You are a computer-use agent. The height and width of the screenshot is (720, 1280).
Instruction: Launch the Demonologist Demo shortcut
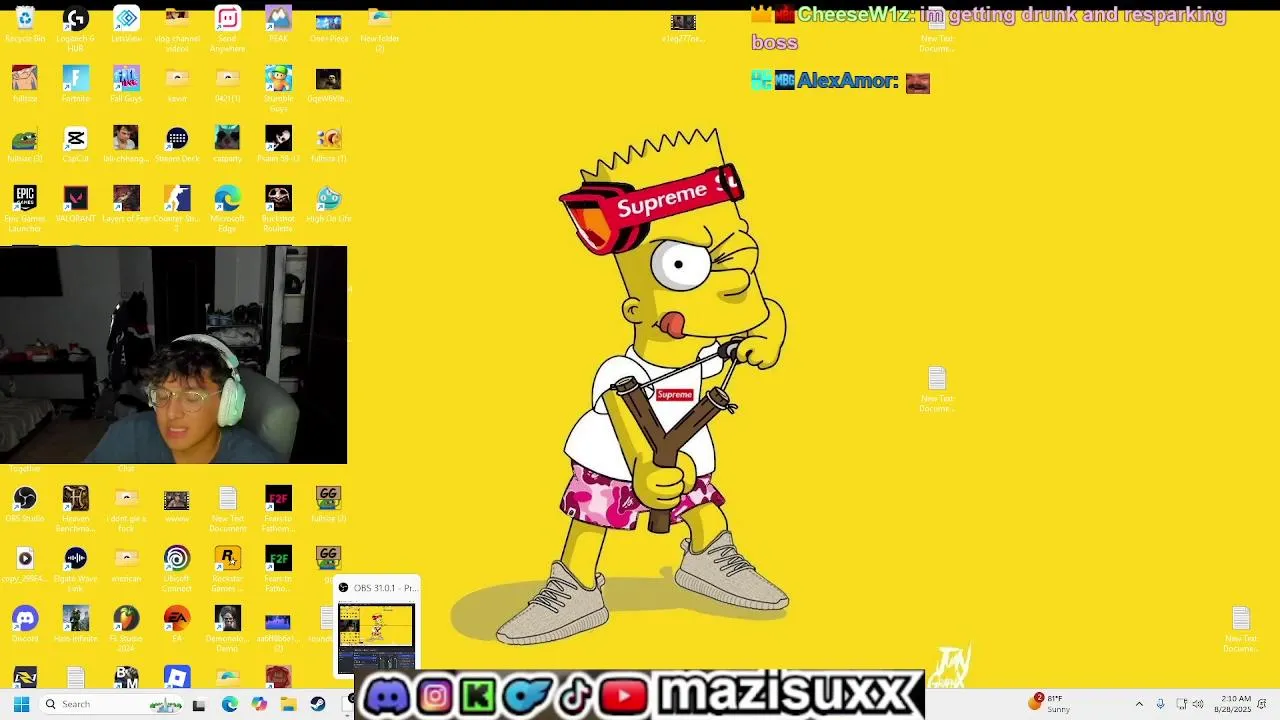pyautogui.click(x=227, y=628)
